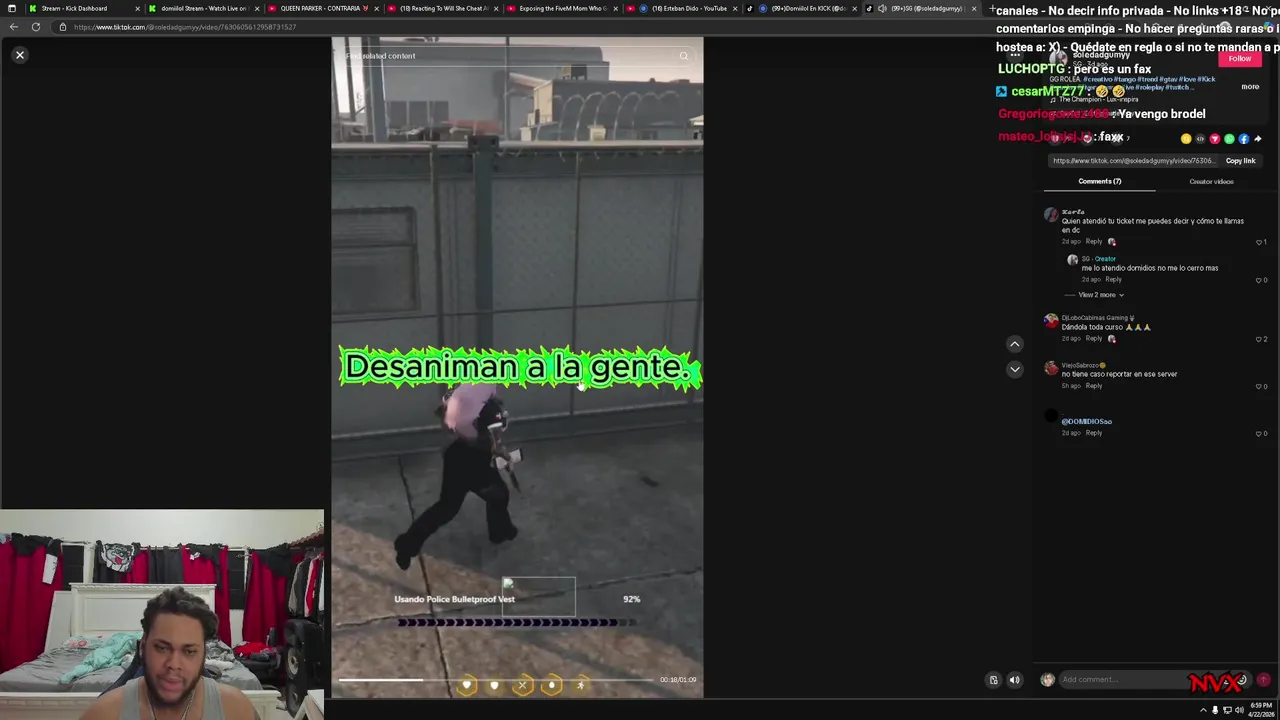1280x720 pixels.
Task: Go to next video with down arrow
Action: (x=1014, y=369)
